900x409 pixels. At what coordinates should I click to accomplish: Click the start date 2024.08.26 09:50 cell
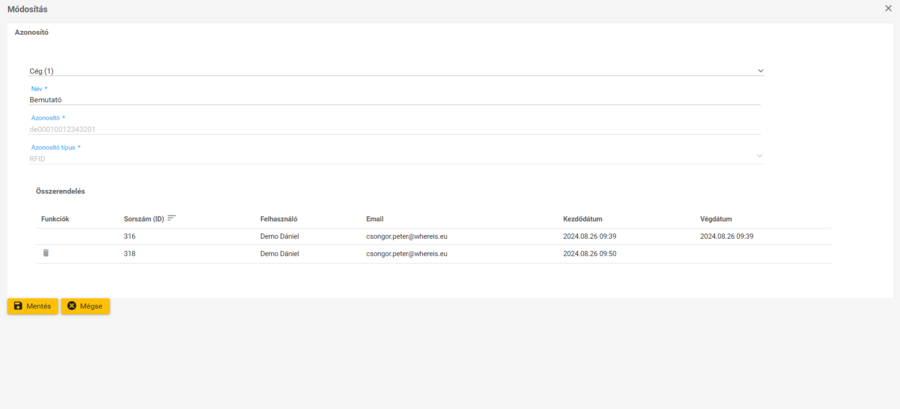click(x=589, y=254)
